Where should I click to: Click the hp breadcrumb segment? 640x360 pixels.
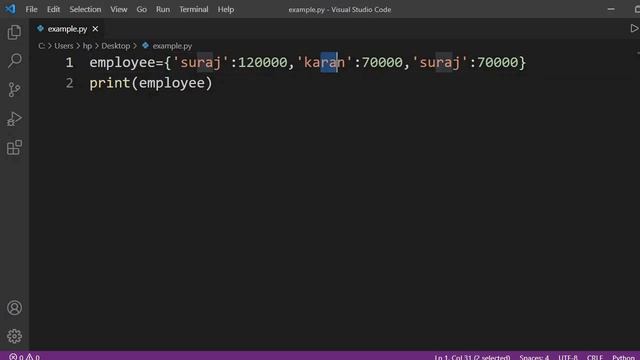click(87, 46)
